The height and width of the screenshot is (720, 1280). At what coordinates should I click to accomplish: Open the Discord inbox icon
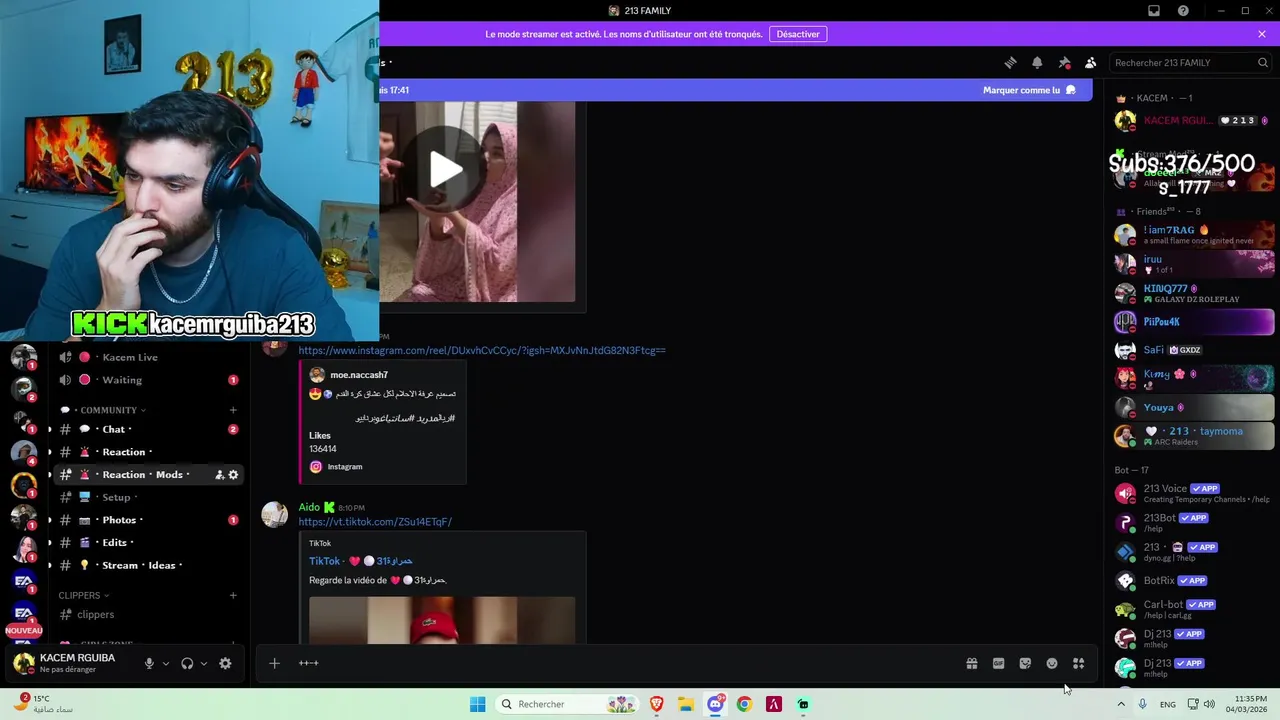pos(1154,10)
